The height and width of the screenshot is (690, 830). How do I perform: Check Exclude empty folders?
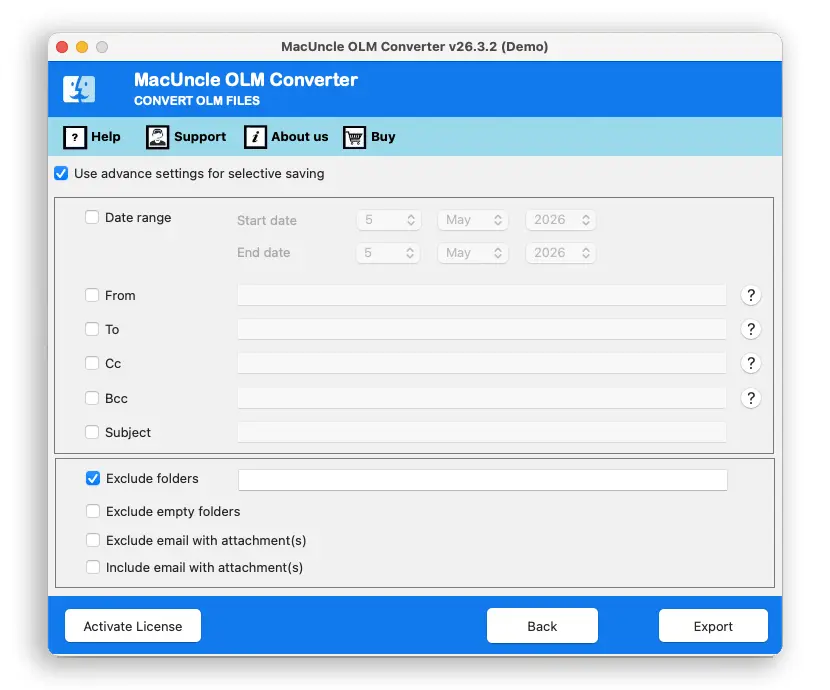tap(93, 511)
